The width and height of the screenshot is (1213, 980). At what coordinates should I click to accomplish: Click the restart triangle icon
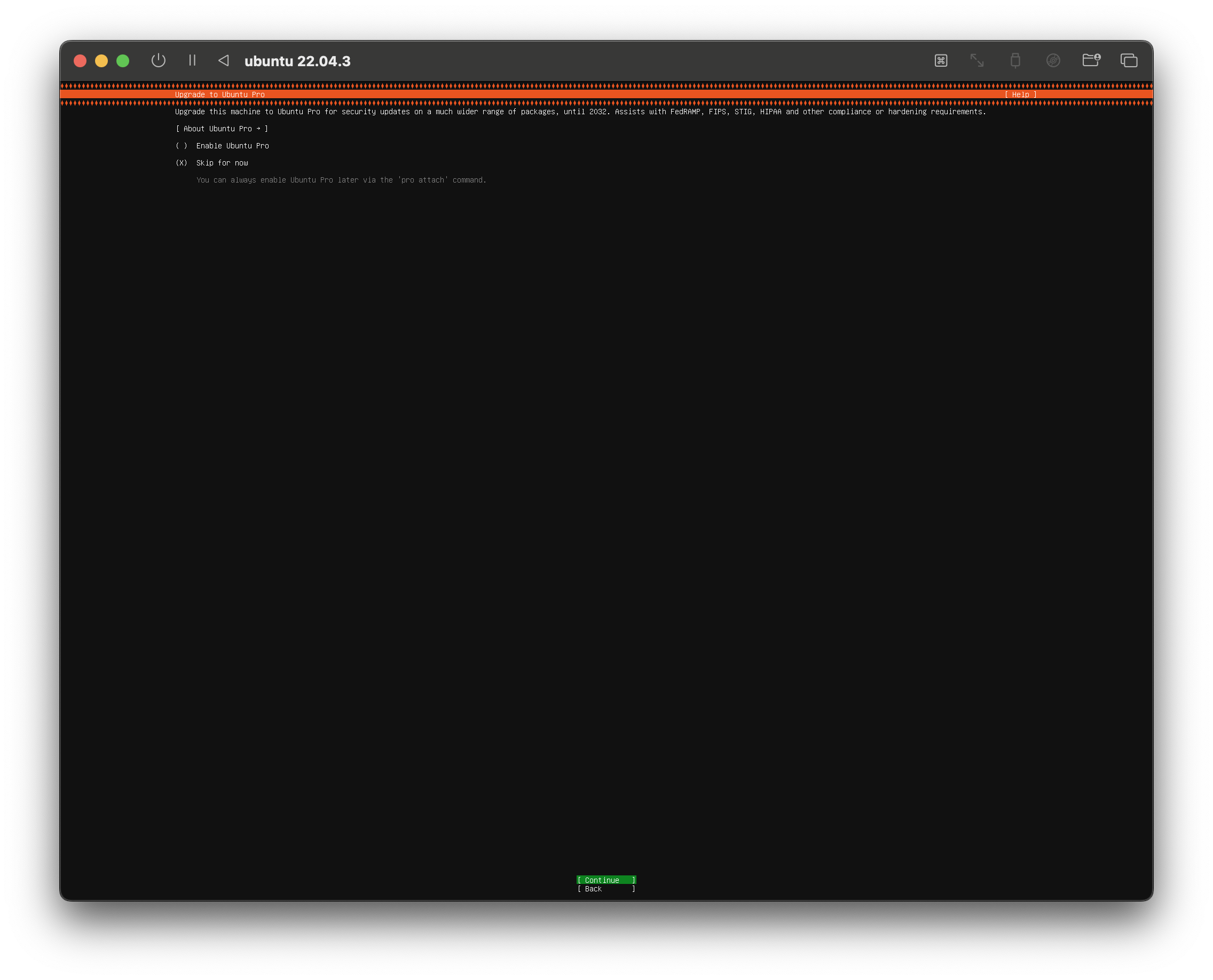coord(224,60)
